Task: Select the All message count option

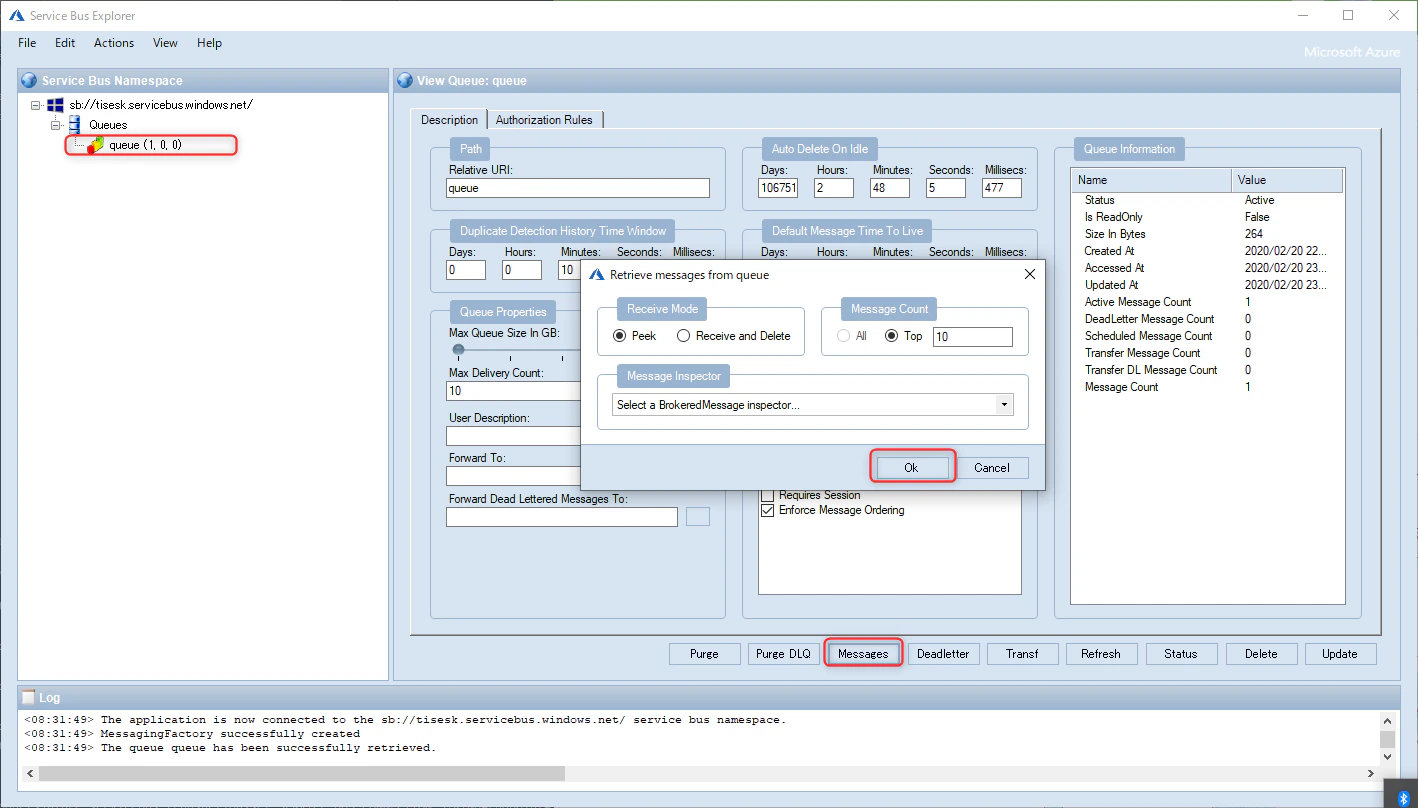Action: (843, 336)
